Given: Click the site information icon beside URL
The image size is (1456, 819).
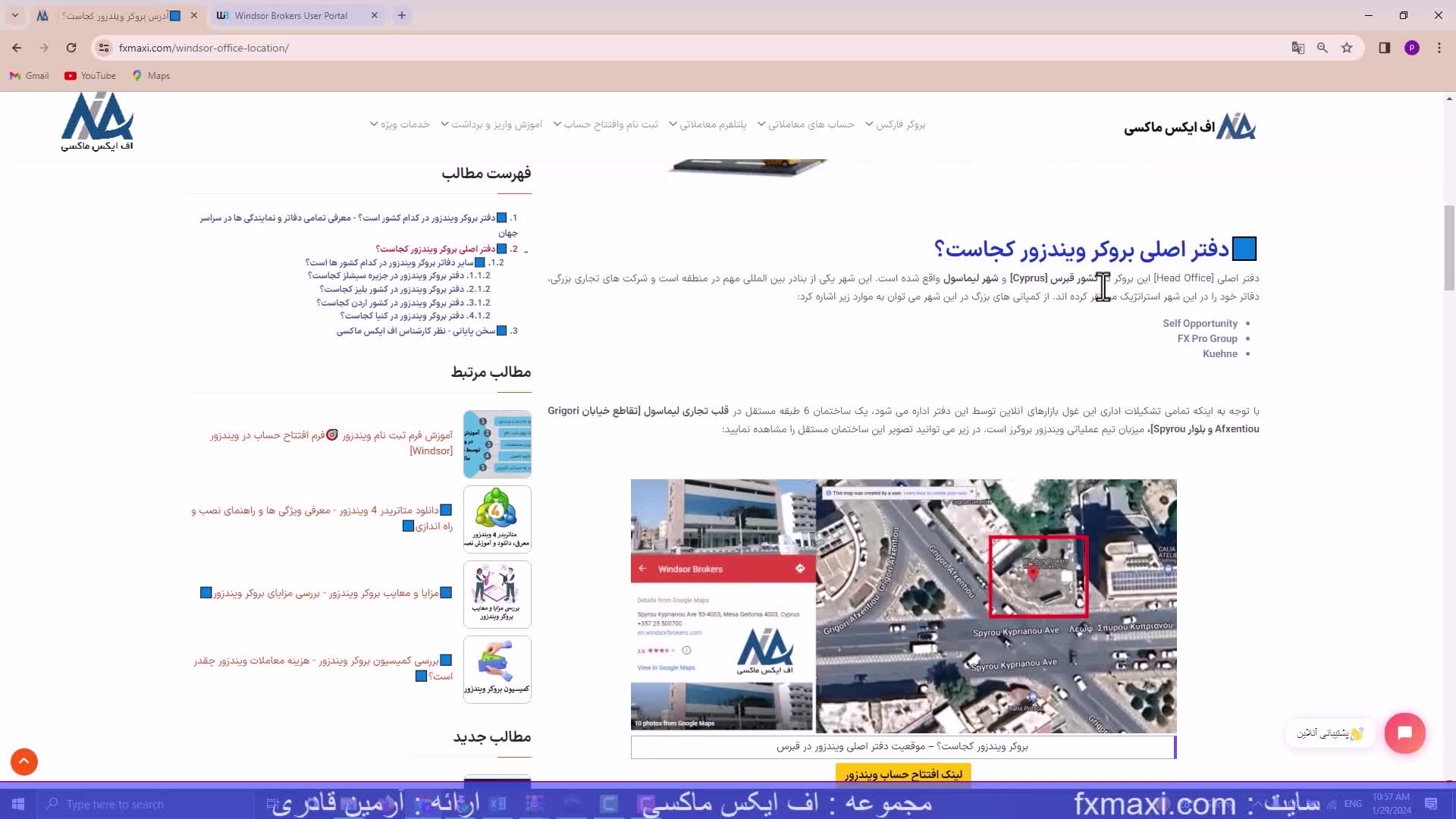Looking at the screenshot, I should 104,48.
